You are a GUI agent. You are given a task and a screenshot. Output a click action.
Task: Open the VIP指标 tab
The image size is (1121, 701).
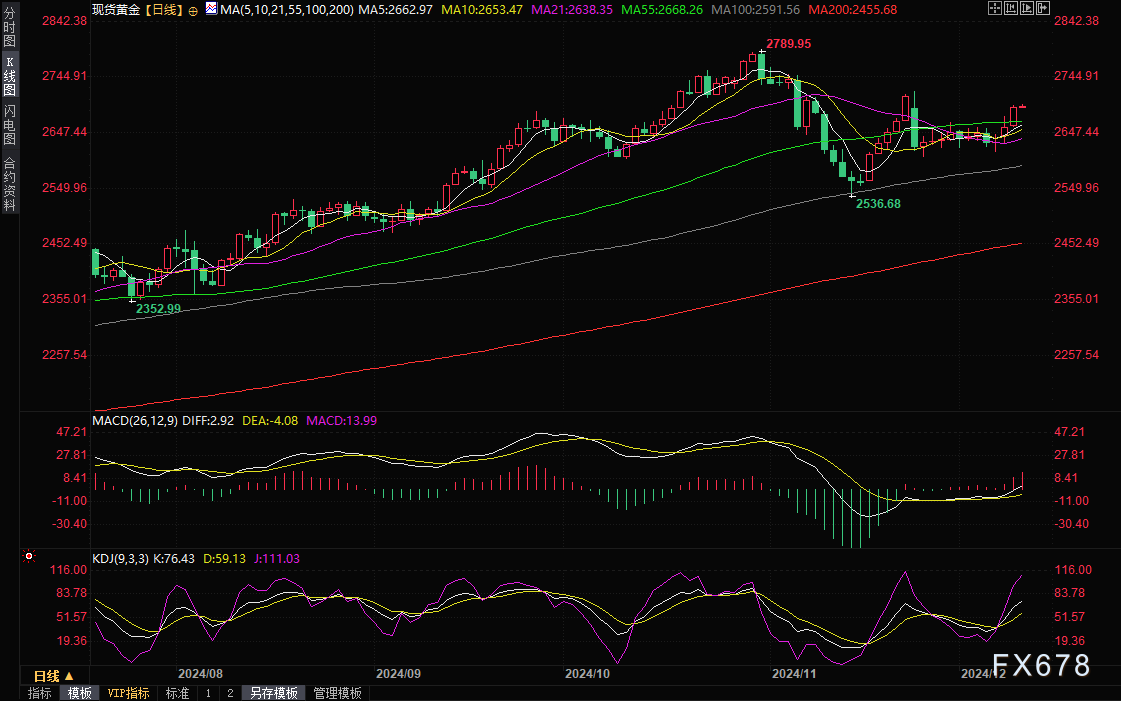click(129, 693)
